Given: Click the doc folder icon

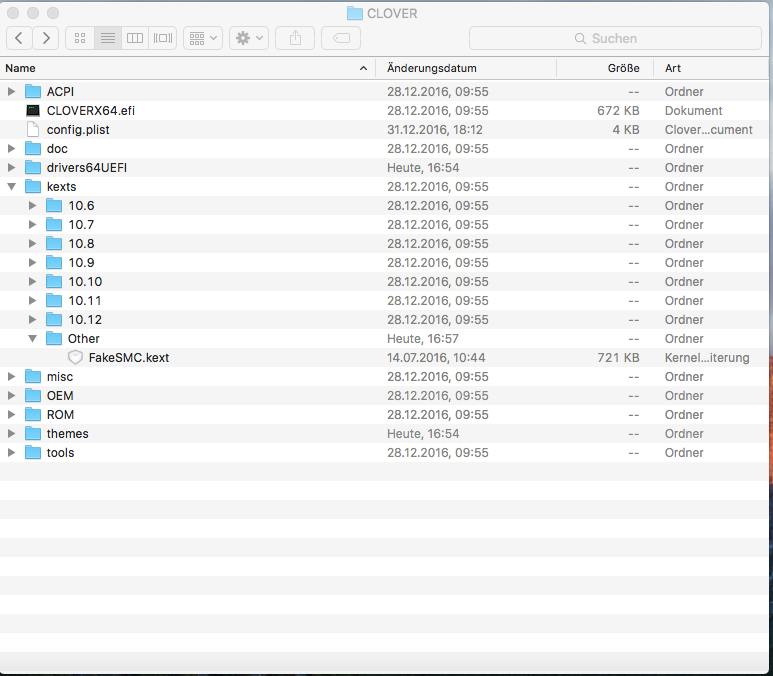Looking at the screenshot, I should [33, 148].
